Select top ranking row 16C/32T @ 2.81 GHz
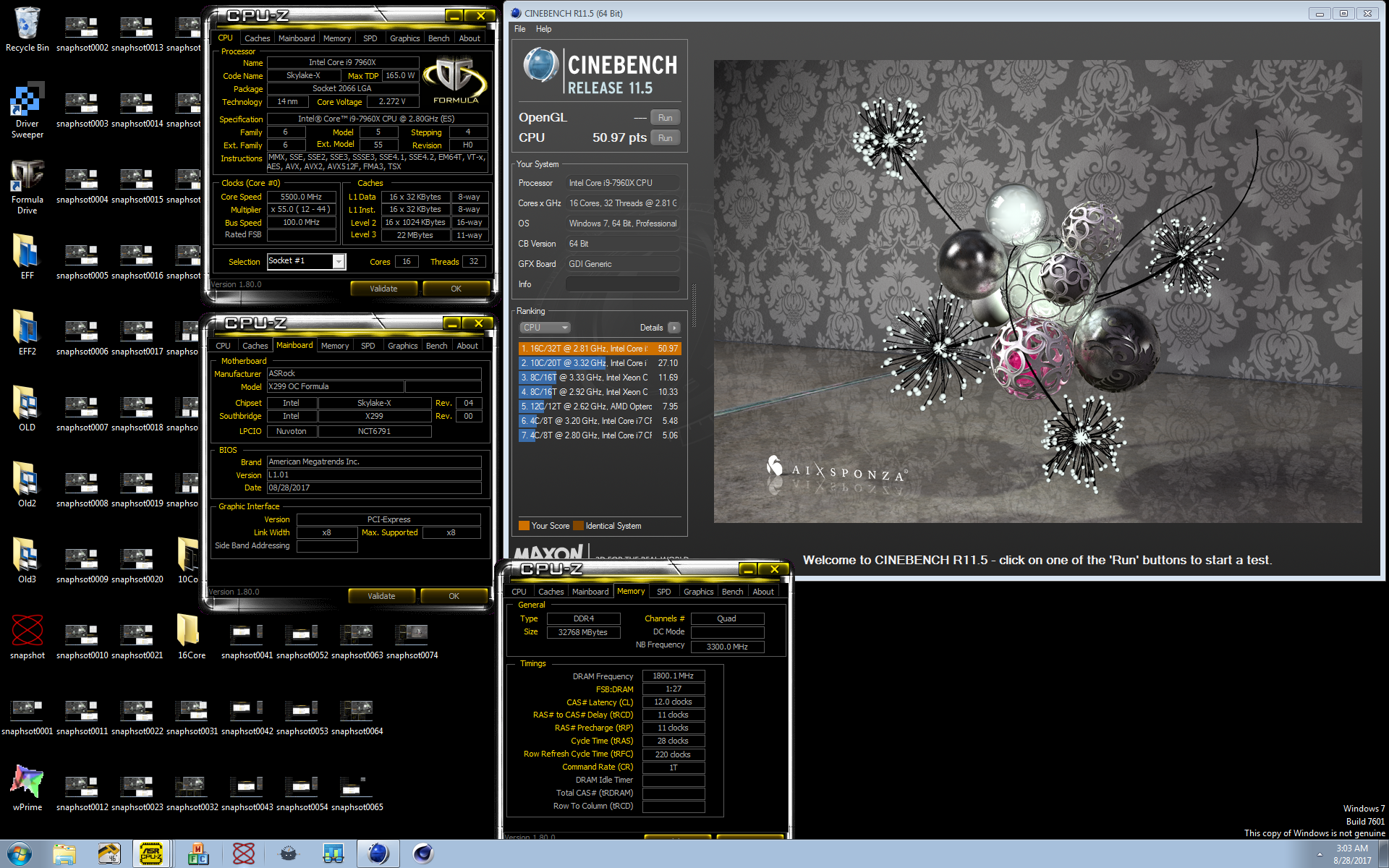This screenshot has width=1389, height=868. click(599, 349)
